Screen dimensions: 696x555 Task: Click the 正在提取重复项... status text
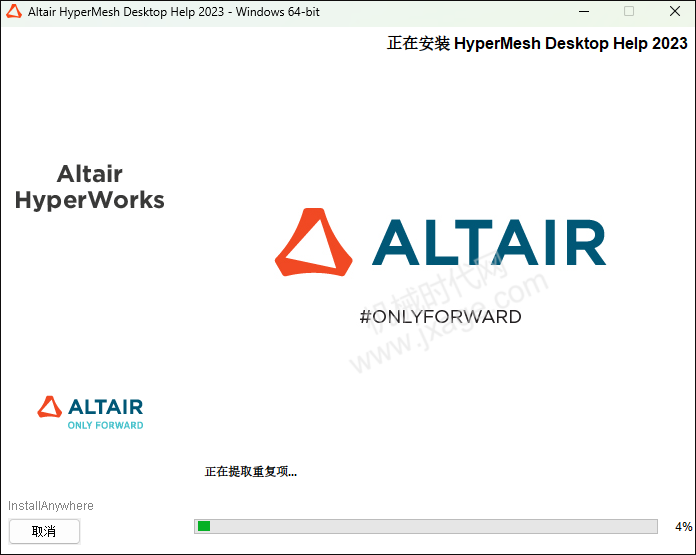(x=251, y=472)
